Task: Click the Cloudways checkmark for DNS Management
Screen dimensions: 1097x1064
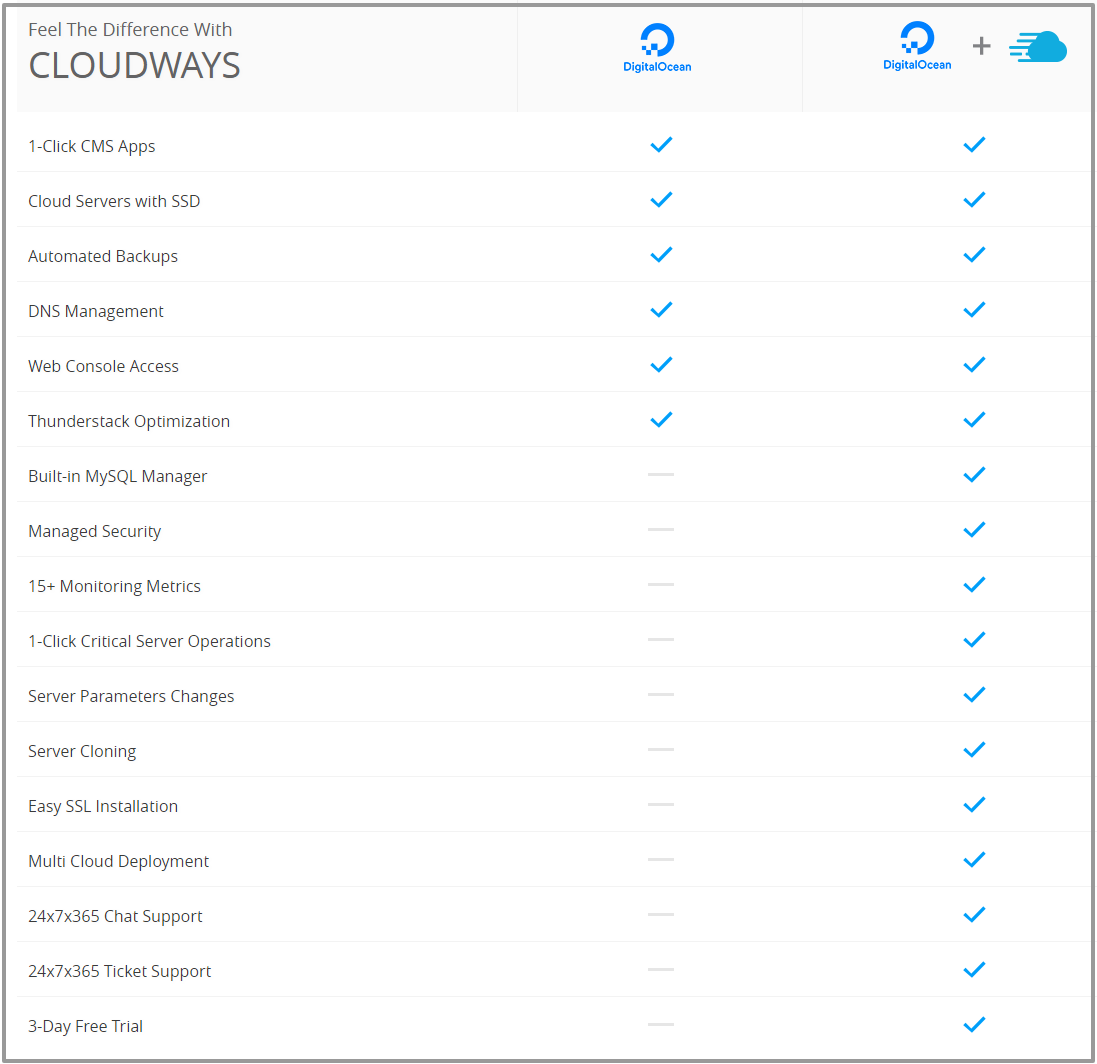Action: click(x=974, y=310)
